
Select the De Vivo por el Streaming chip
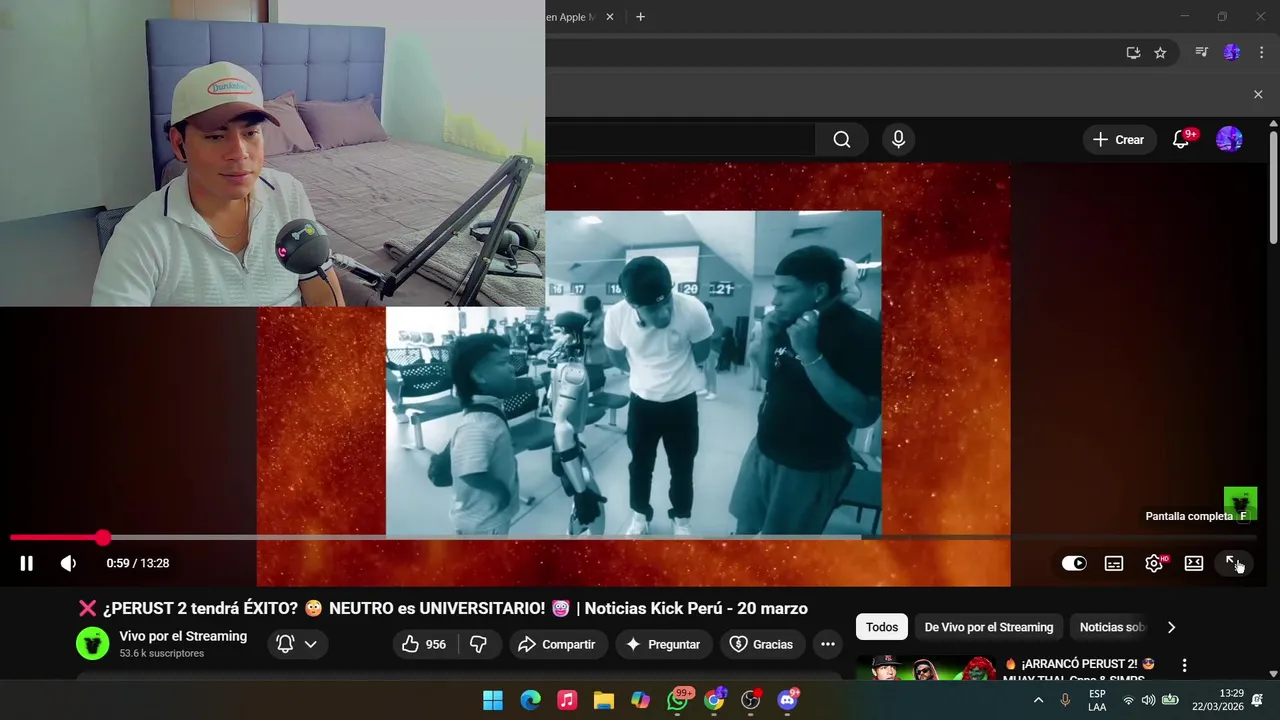989,627
